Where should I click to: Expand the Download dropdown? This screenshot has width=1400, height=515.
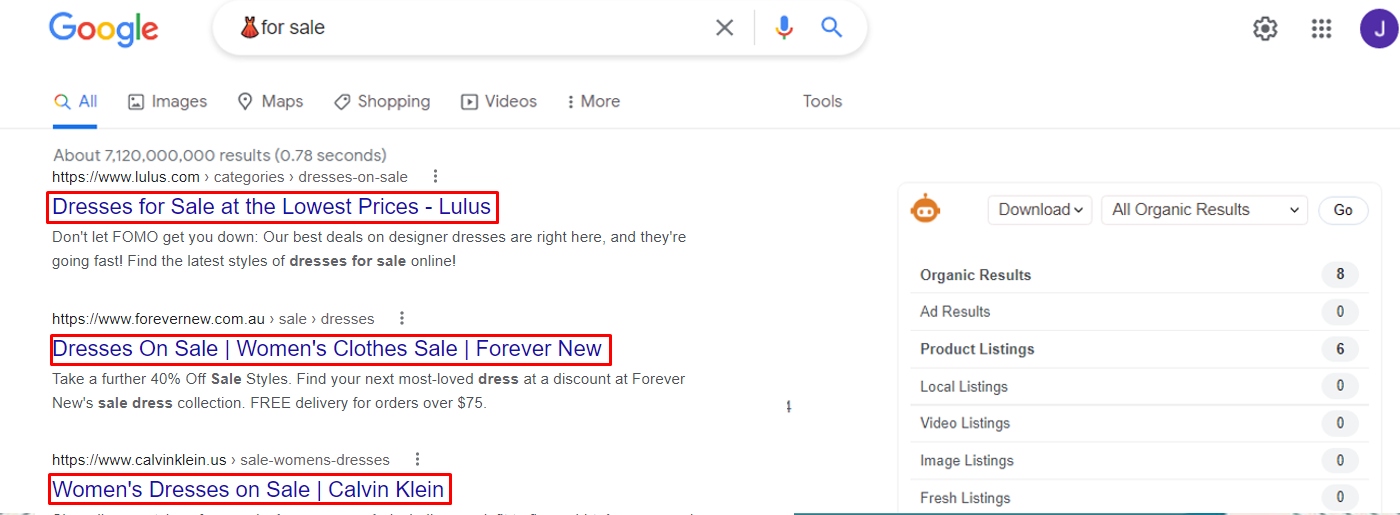tap(1040, 210)
